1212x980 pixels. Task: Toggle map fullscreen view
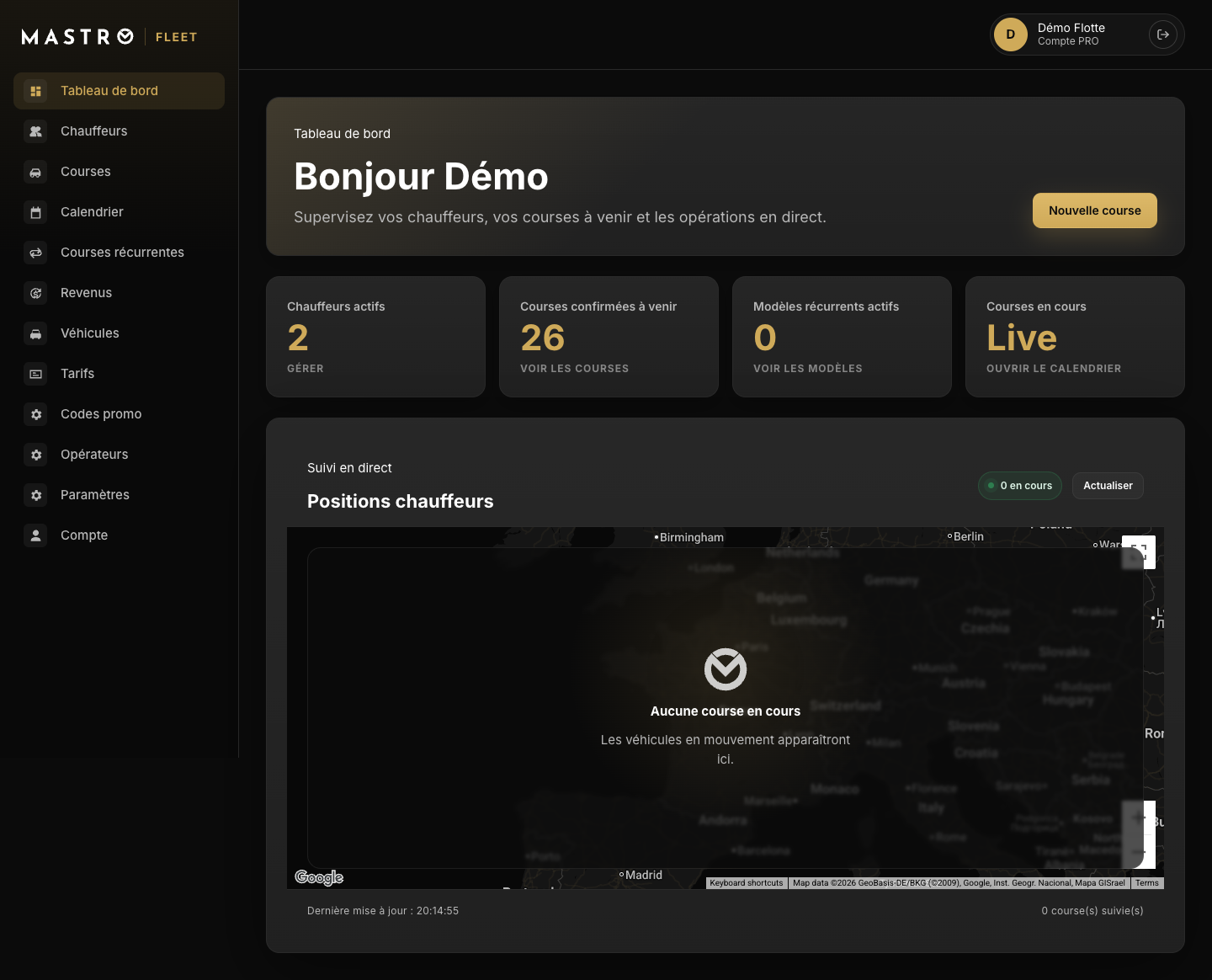(1139, 552)
